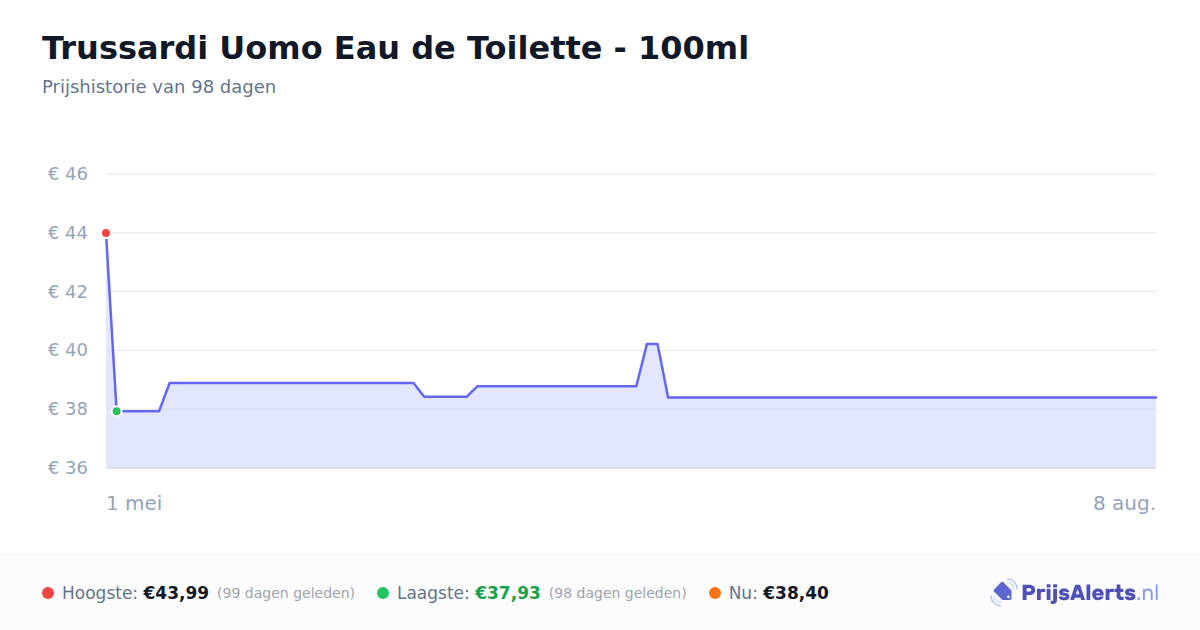Viewport: 1200px width, 630px height.
Task: Click the red highest-price dot on the chart
Action: coord(106,233)
